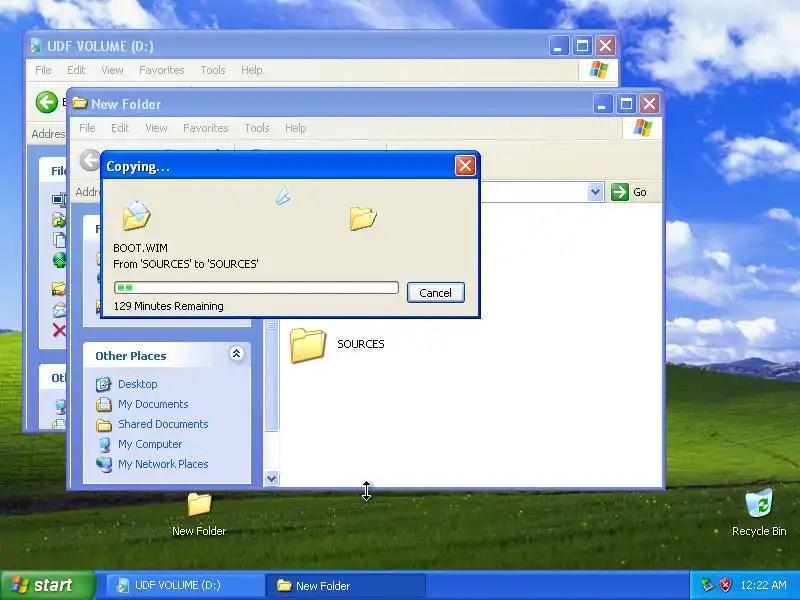
Task: Open Edit menu in New Folder window
Action: click(x=120, y=128)
